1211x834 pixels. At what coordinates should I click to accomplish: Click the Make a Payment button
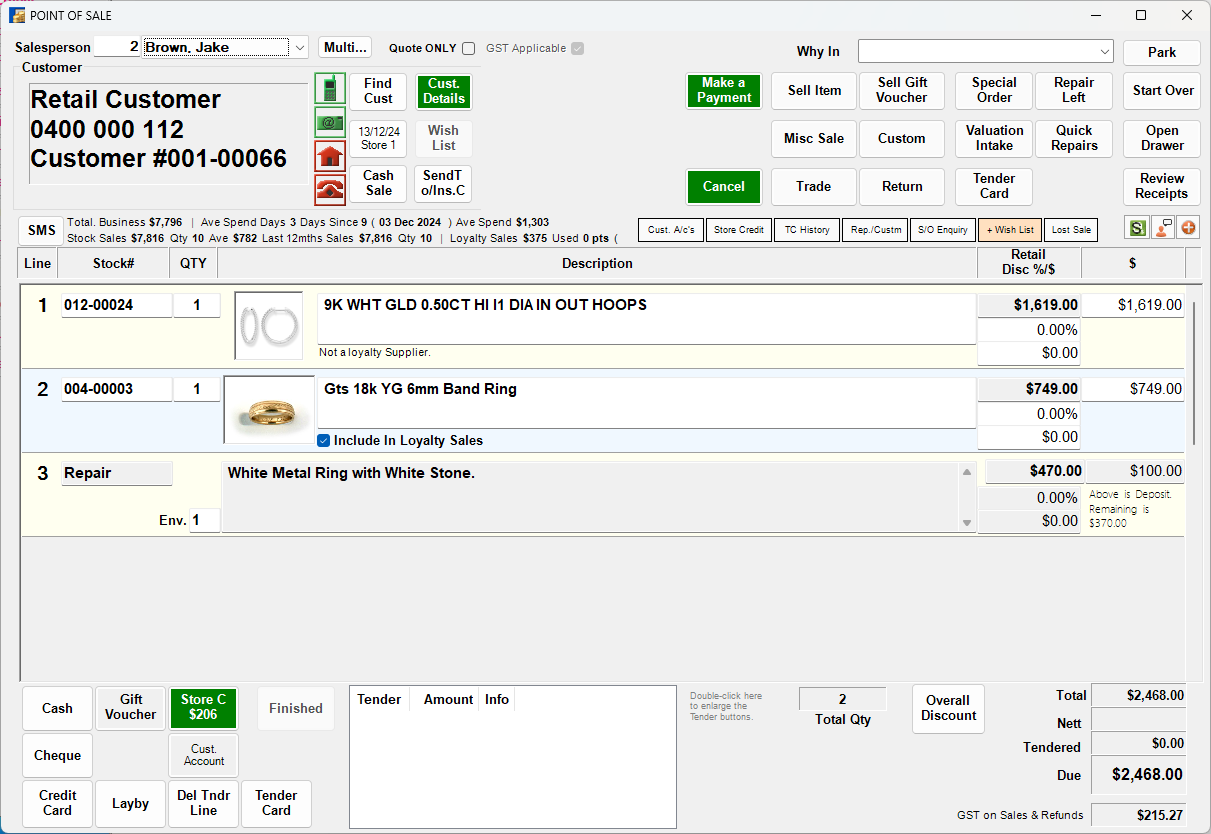coord(723,91)
